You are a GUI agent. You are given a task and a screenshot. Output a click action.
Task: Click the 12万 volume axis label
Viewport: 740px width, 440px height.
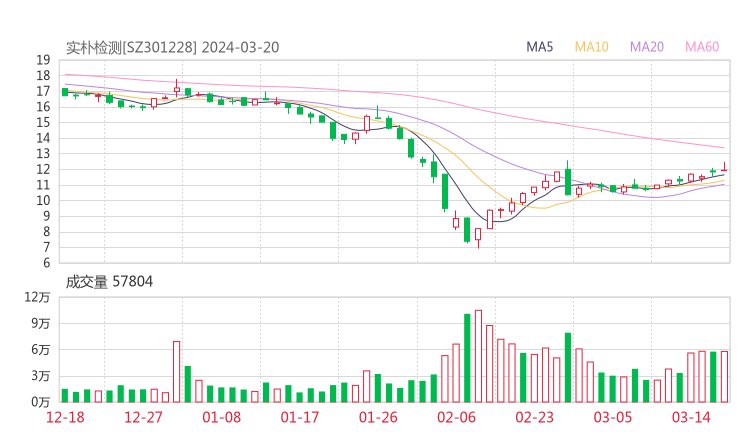pyautogui.click(x=37, y=297)
